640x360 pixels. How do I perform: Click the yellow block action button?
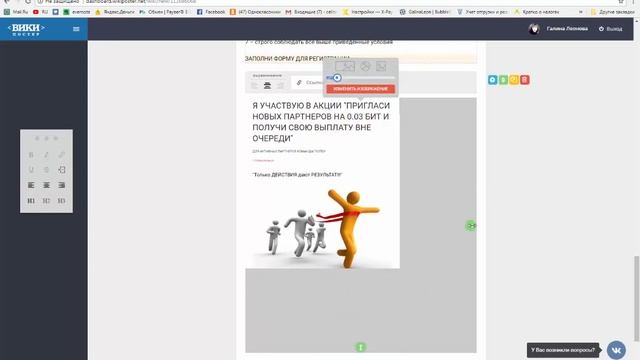pos(514,80)
